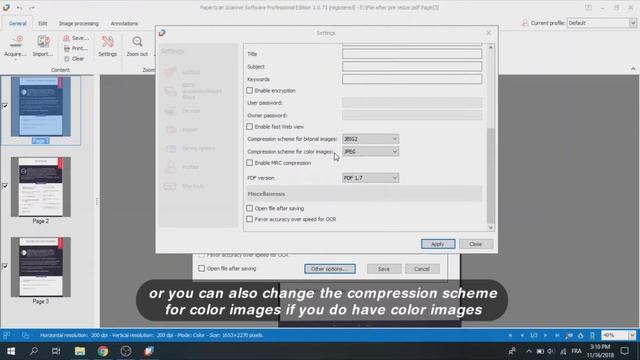The width and height of the screenshot is (640, 360).
Task: Open the Windows notification center
Action: click(624, 351)
